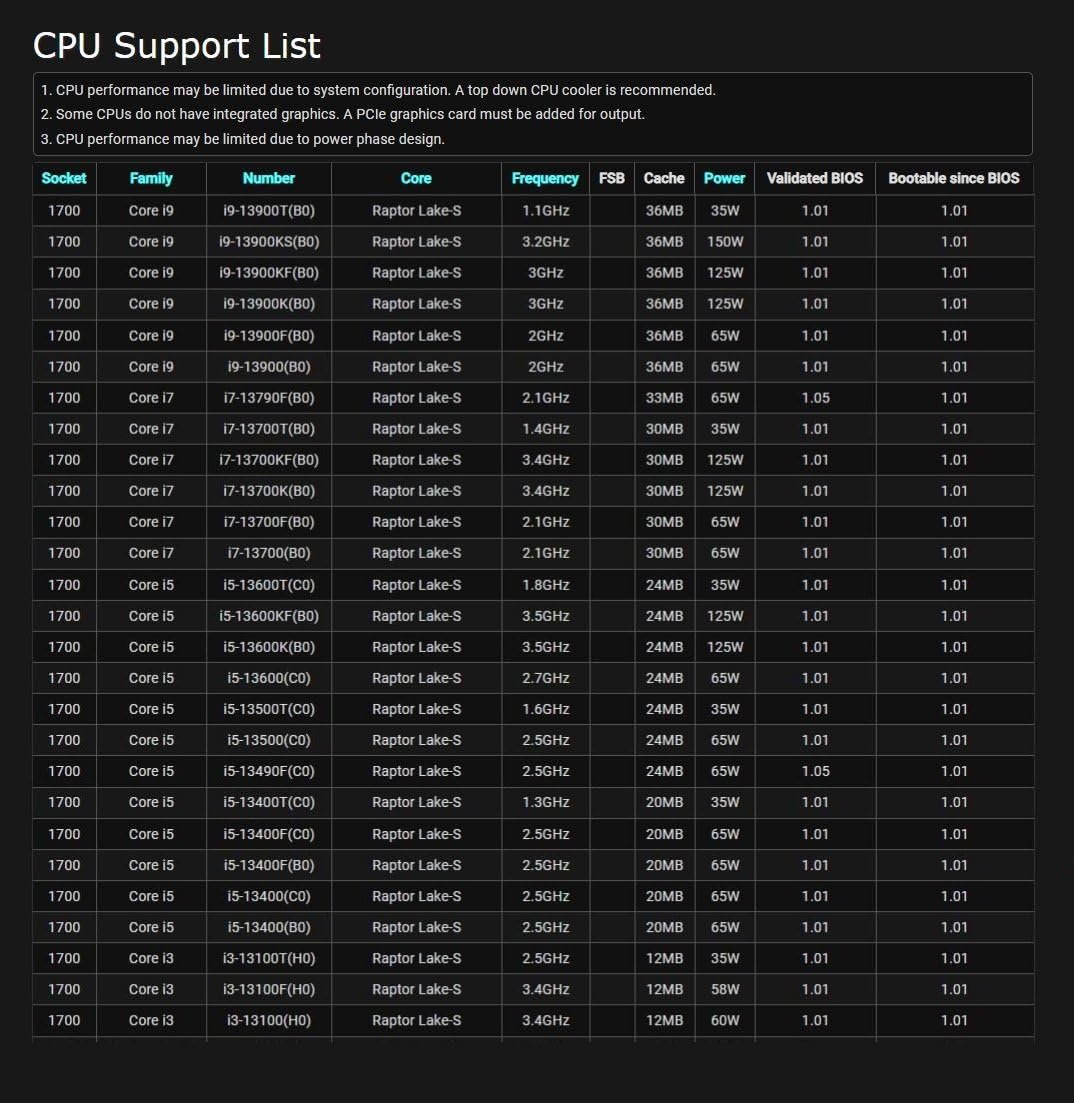Click the Validated BIOS column header
1074x1103 pixels.
point(814,178)
